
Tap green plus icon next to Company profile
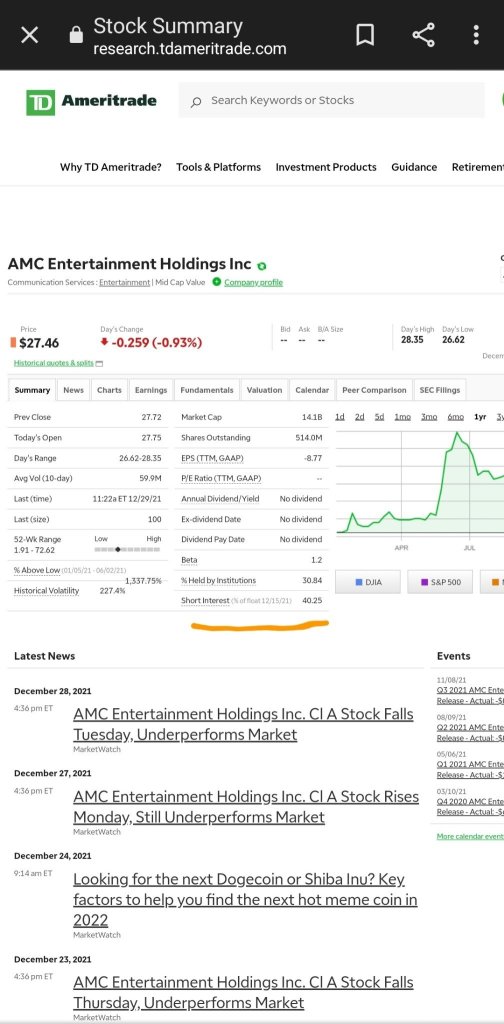coord(217,282)
